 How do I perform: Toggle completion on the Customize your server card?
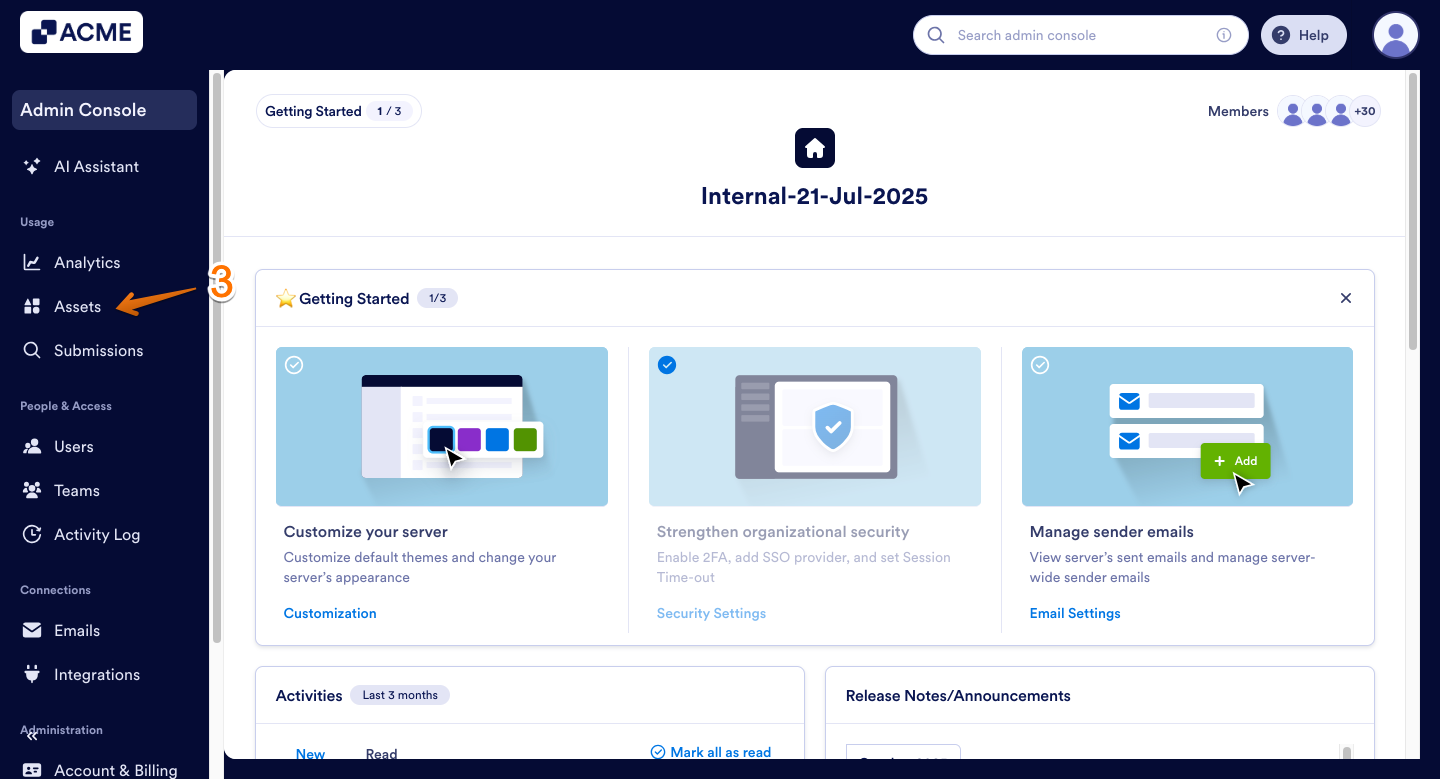(294, 365)
